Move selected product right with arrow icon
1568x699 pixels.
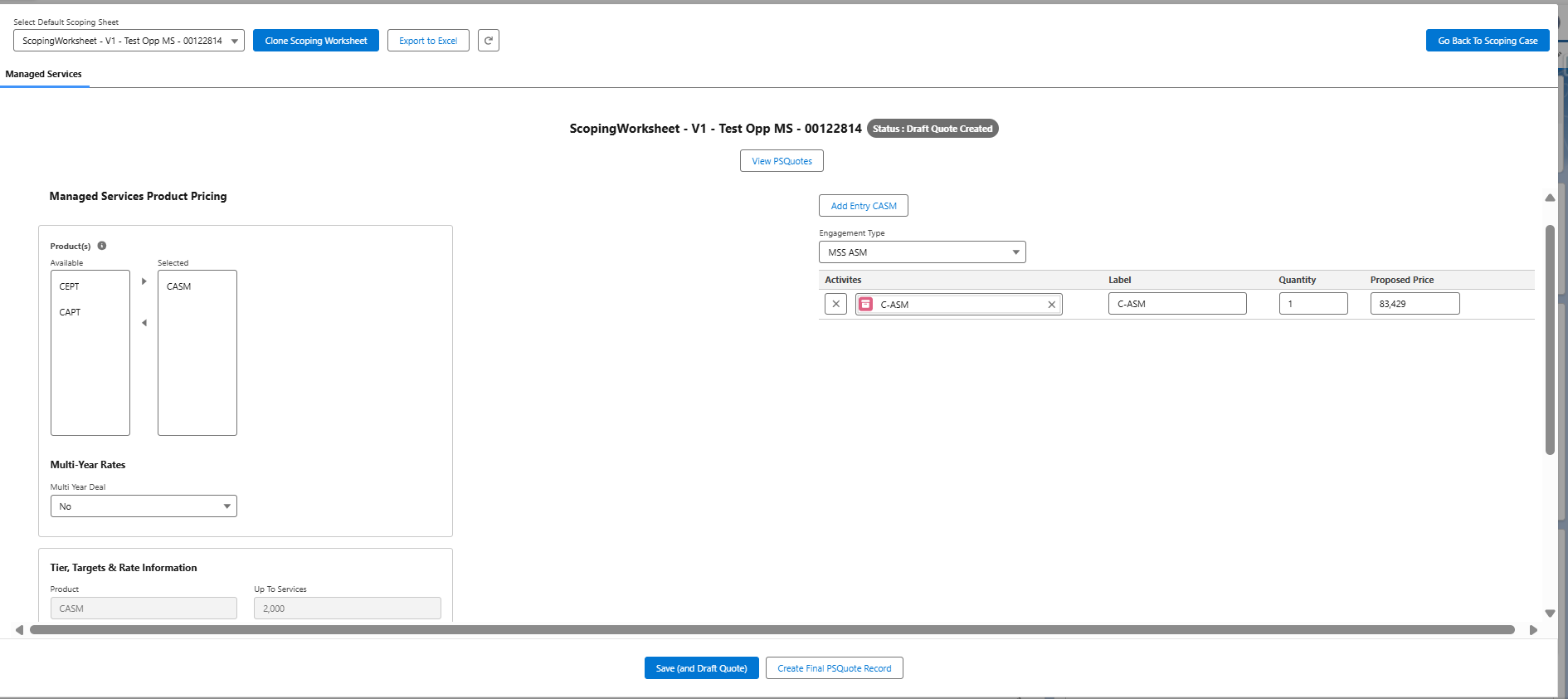(144, 281)
